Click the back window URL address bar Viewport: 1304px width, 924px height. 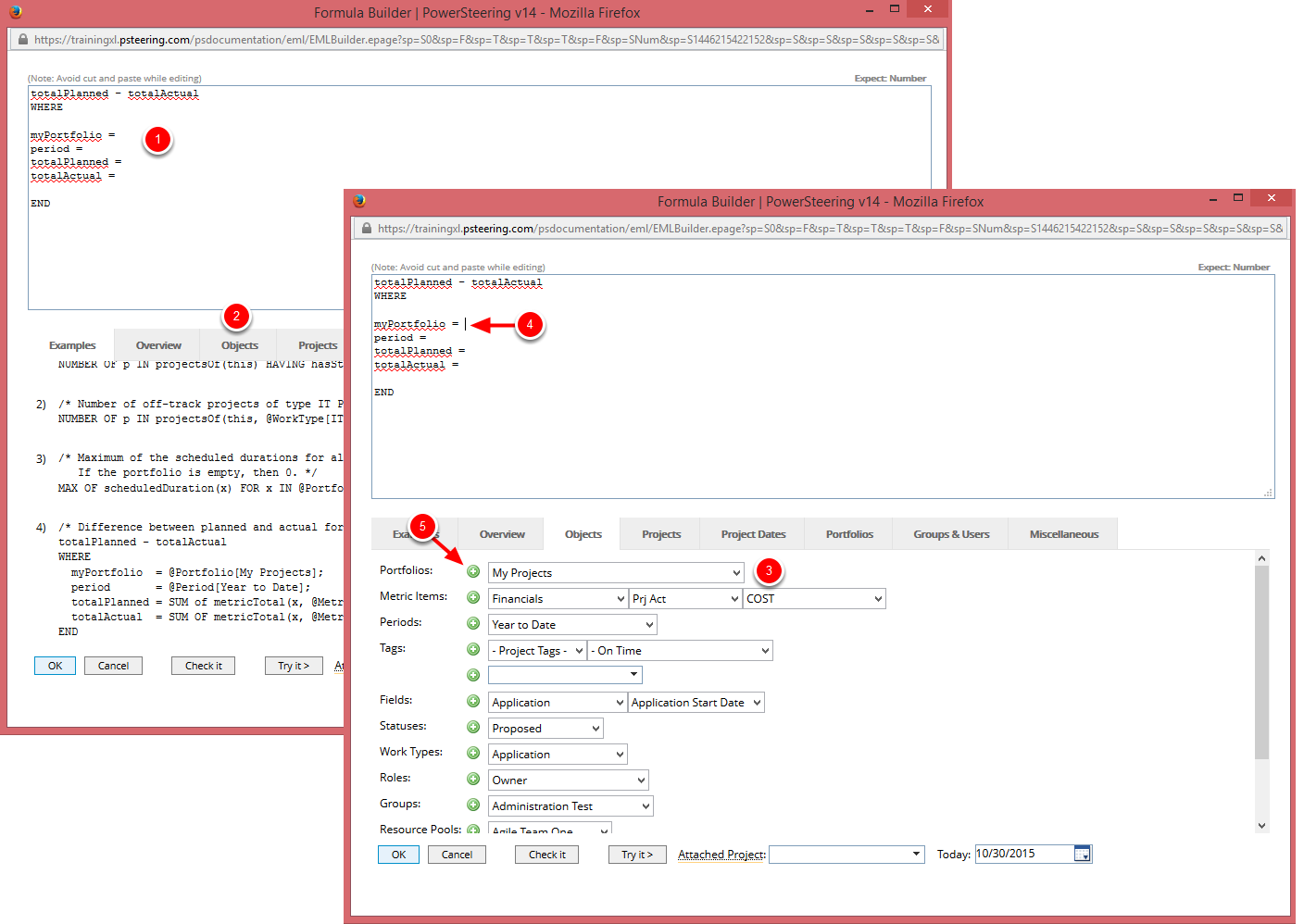[478, 39]
